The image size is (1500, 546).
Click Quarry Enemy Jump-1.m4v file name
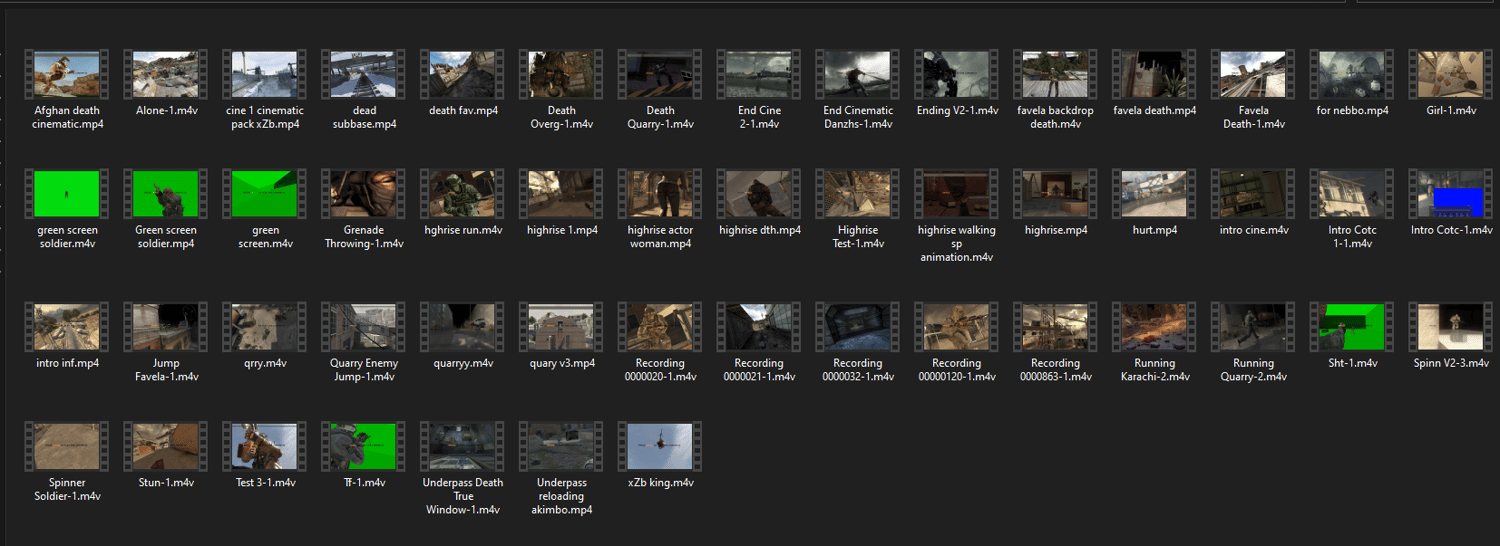364,370
